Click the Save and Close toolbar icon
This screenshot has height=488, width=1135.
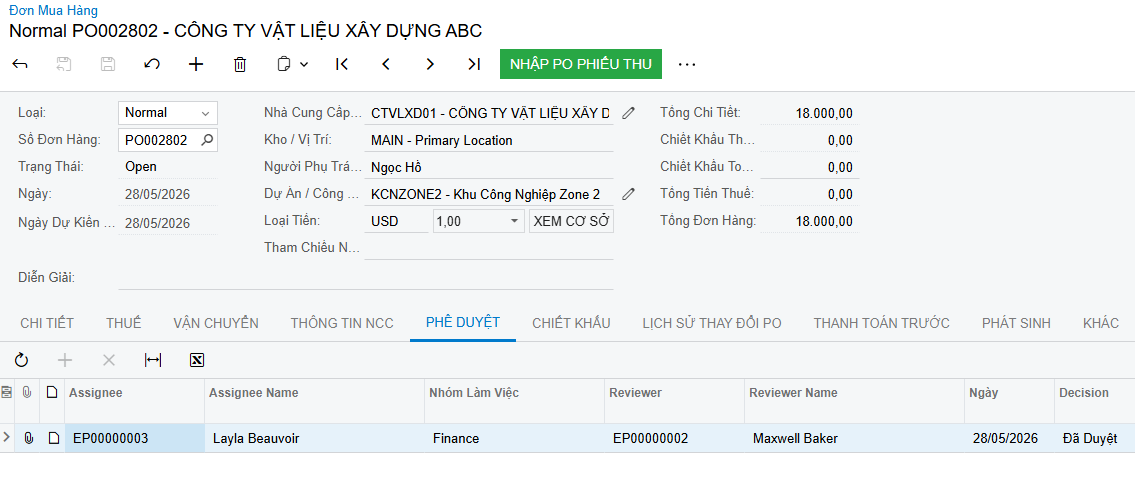click(64, 64)
